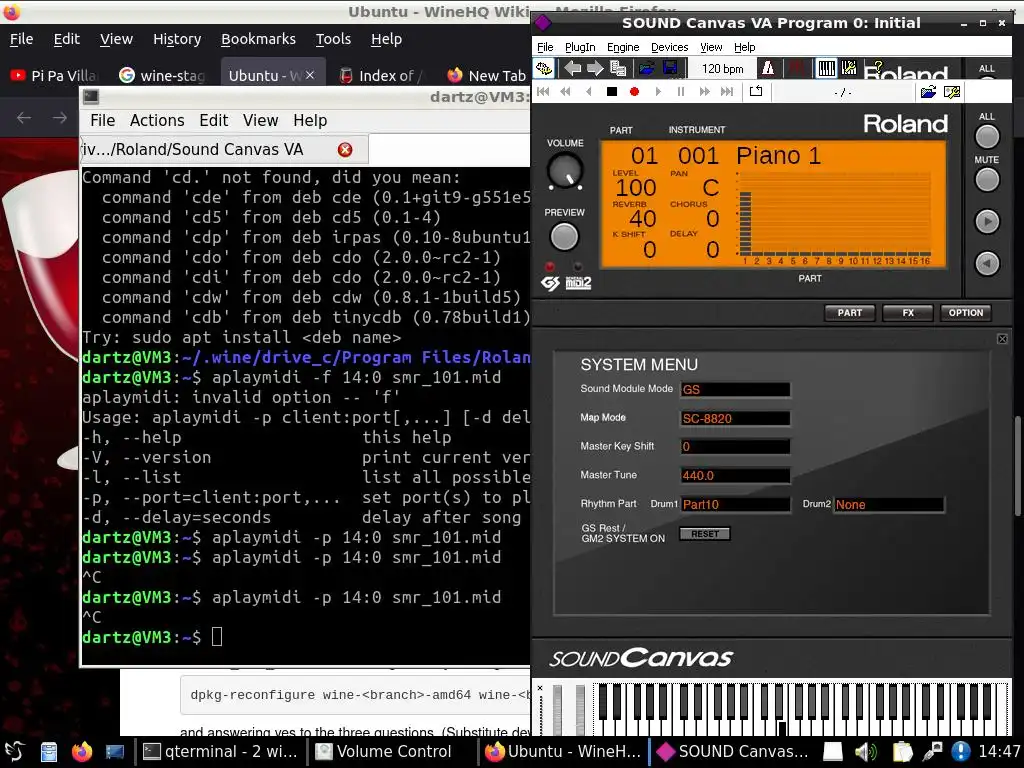Click the PREVIEW round button
Screen dimensions: 1024x768
564,236
